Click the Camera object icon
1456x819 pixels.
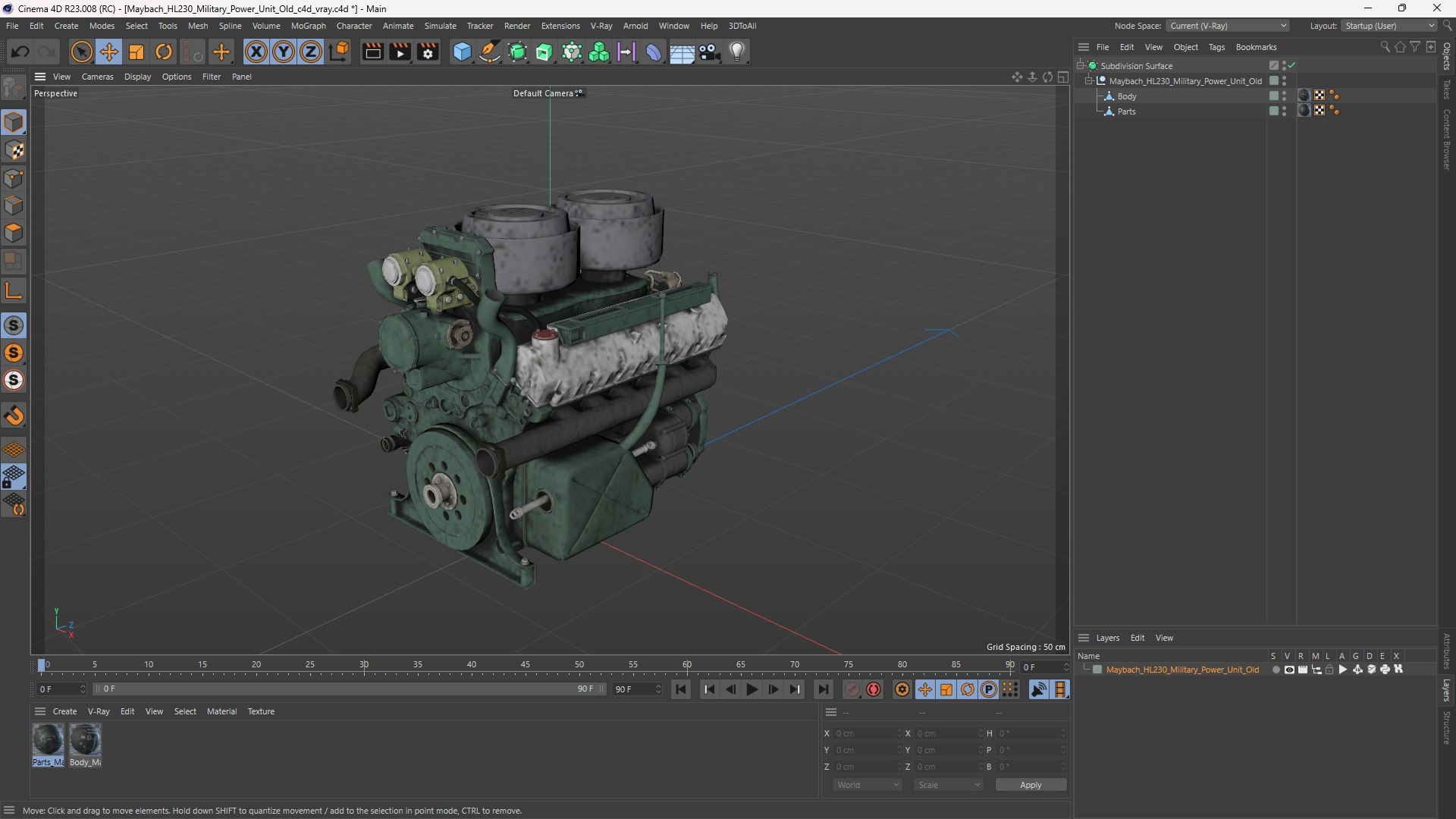[710, 52]
